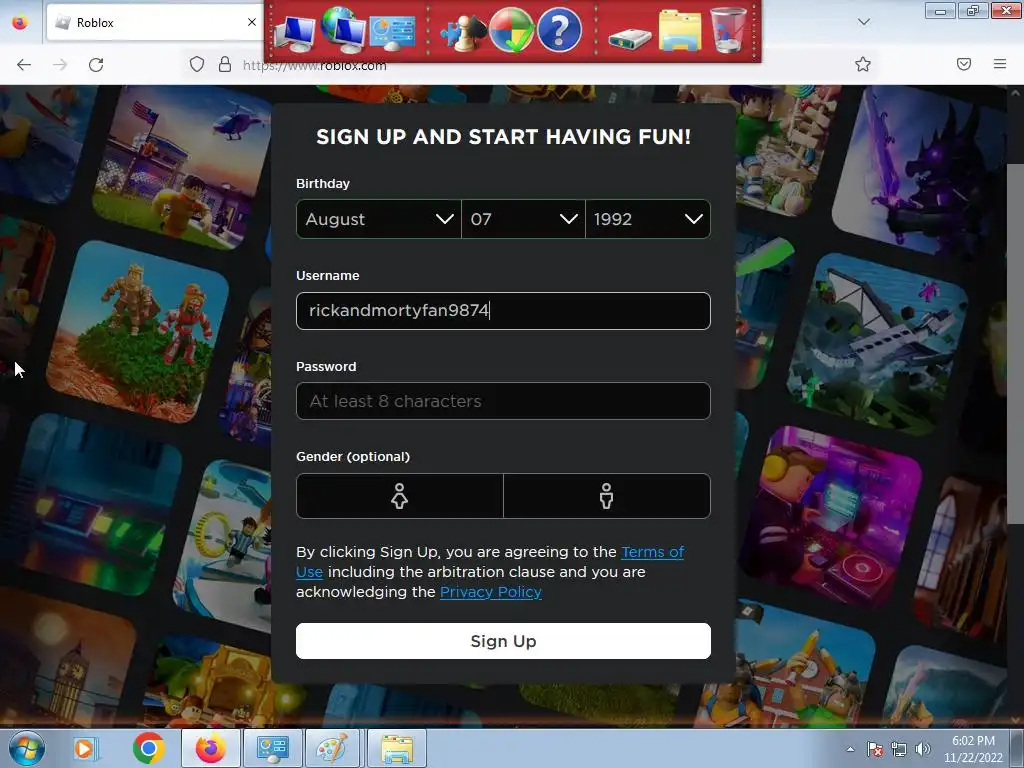
Task: Click the site security padlock icon
Action: click(x=225, y=65)
